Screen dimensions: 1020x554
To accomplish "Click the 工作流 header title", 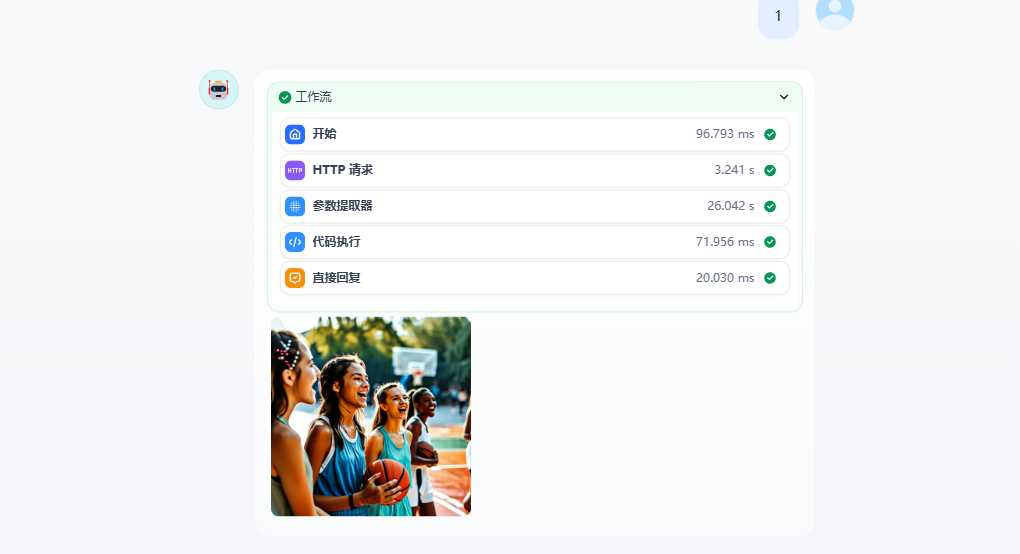I will (x=313, y=97).
